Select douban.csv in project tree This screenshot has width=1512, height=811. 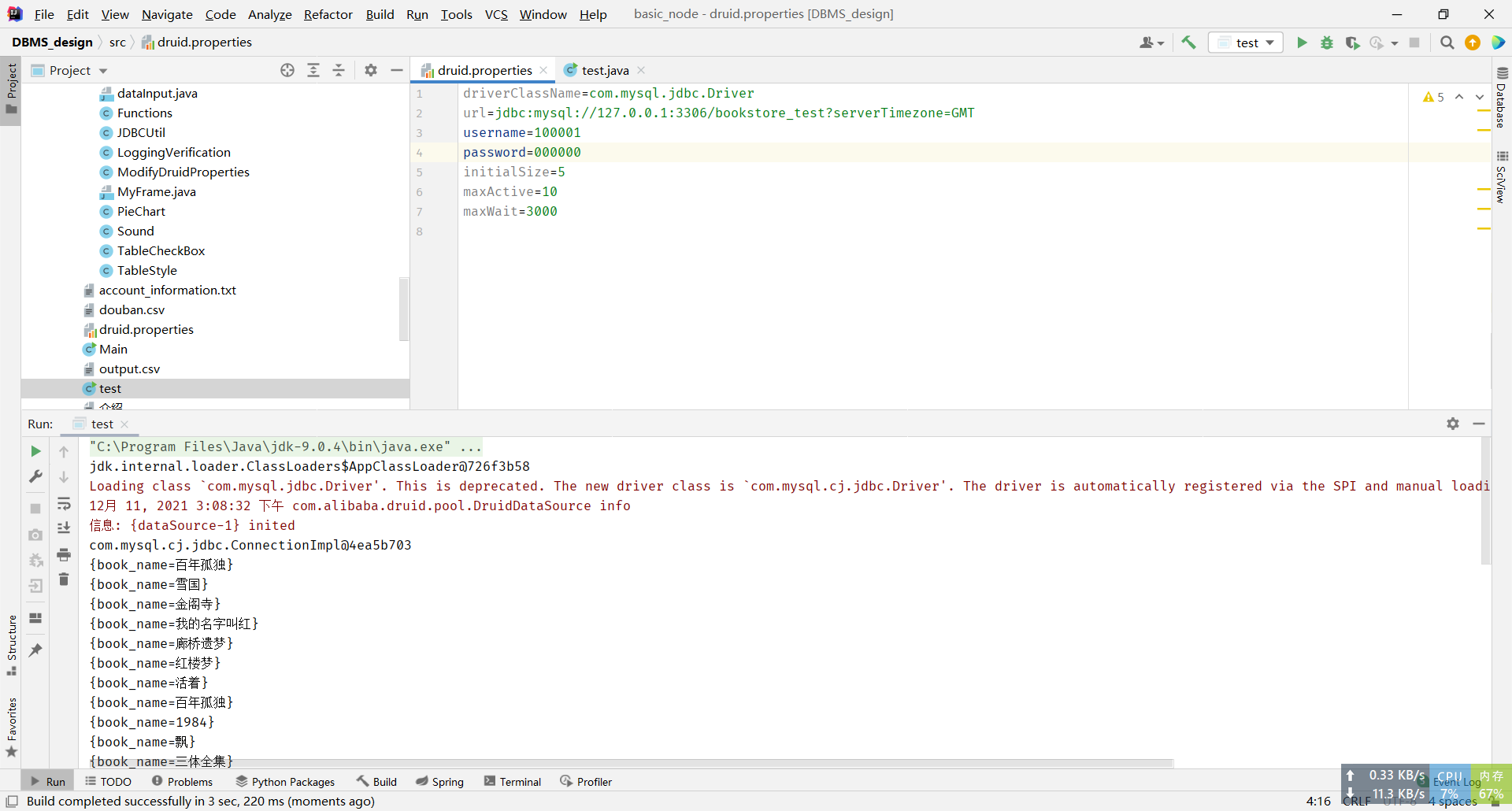(132, 309)
